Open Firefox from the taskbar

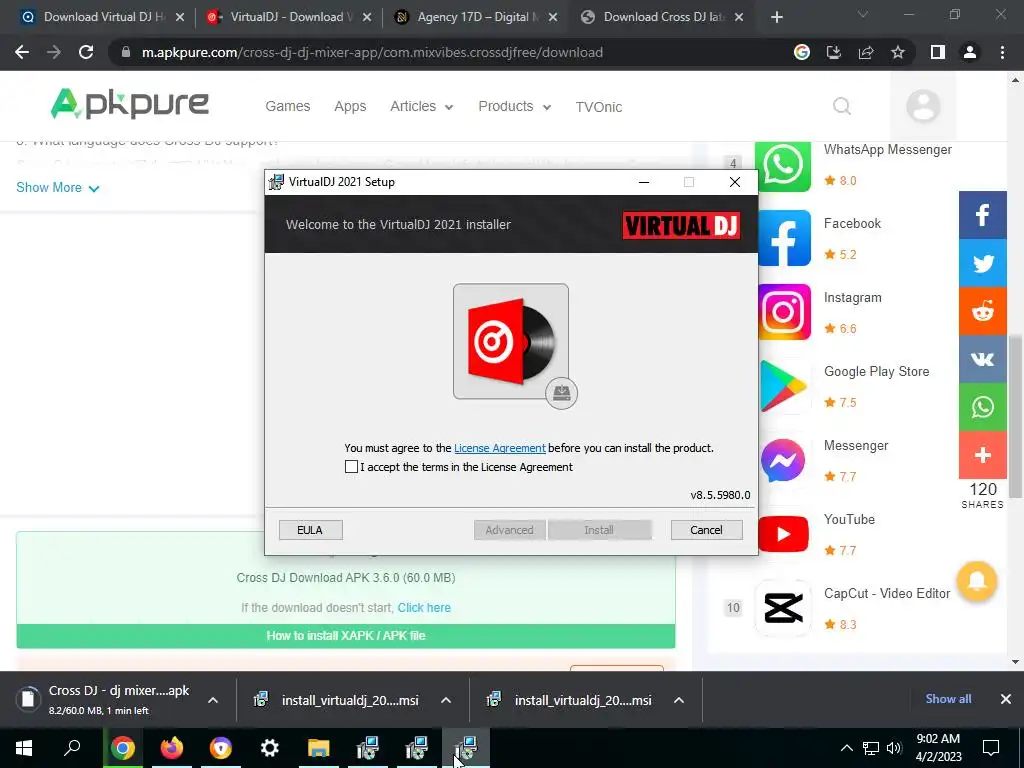[x=172, y=748]
